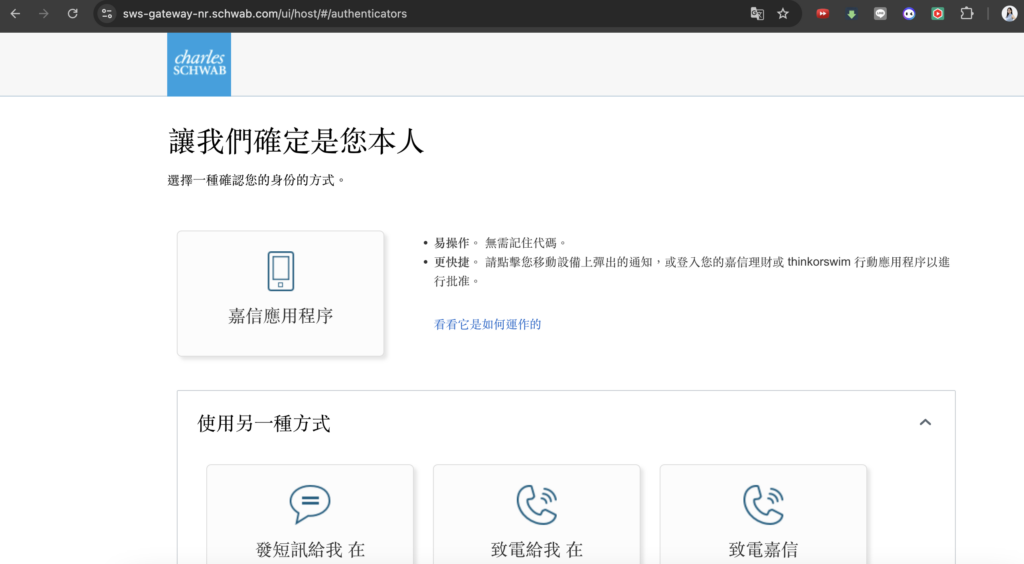Open the 看看它是如何運作的 link
Screen dimensions: 1024x564
point(487,324)
